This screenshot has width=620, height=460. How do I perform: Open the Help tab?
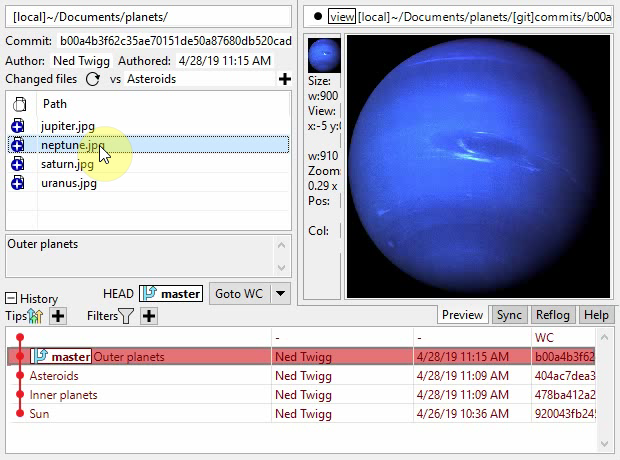coord(596,314)
